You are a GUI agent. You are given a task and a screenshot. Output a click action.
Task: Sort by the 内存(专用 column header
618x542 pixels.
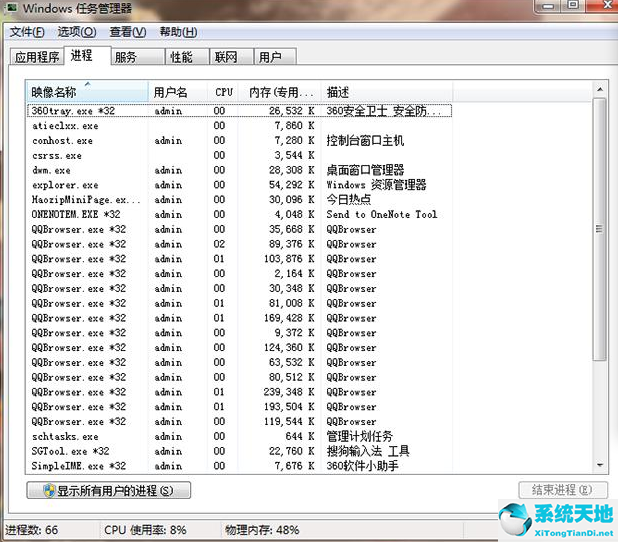point(280,92)
